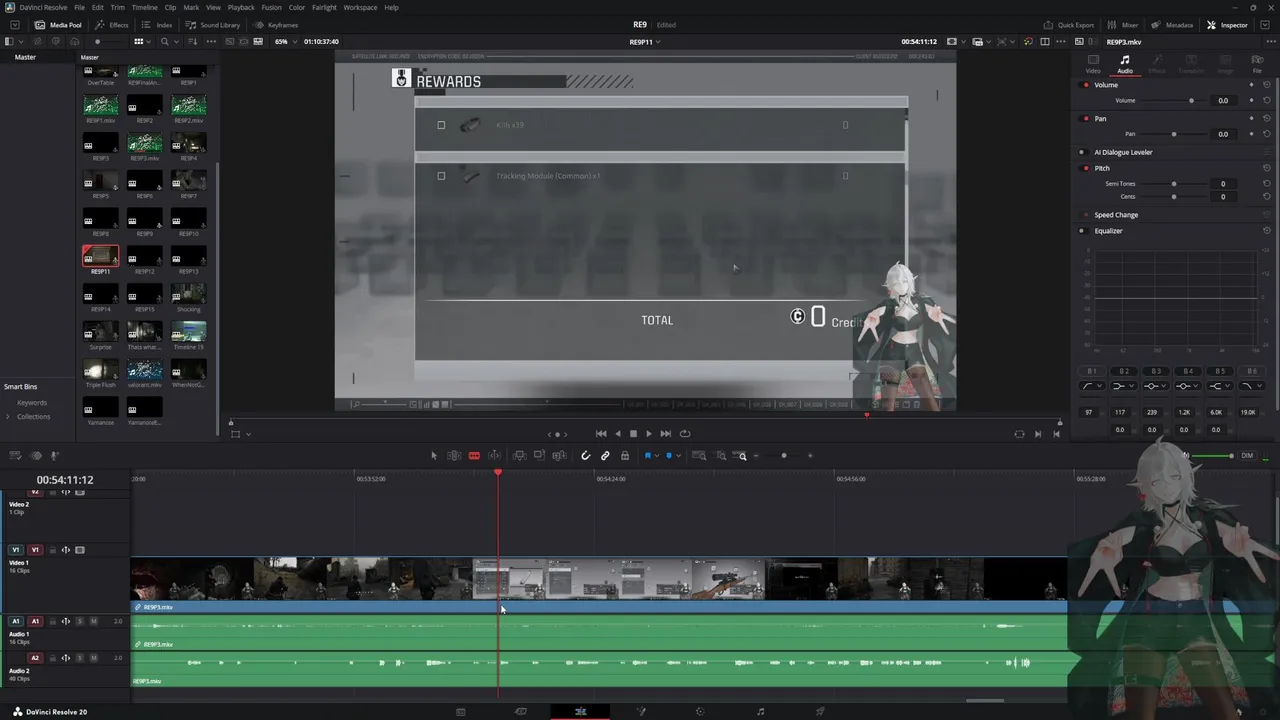Select the Shocking clip thumbnail
The height and width of the screenshot is (720, 1280).
(188, 294)
